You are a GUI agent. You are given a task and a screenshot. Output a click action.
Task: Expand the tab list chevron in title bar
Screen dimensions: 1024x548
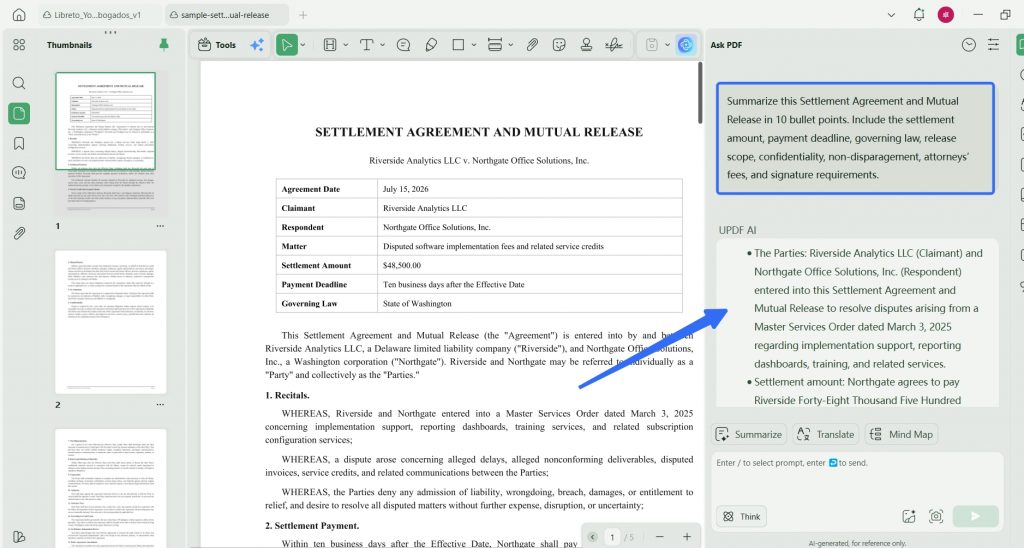(x=891, y=14)
